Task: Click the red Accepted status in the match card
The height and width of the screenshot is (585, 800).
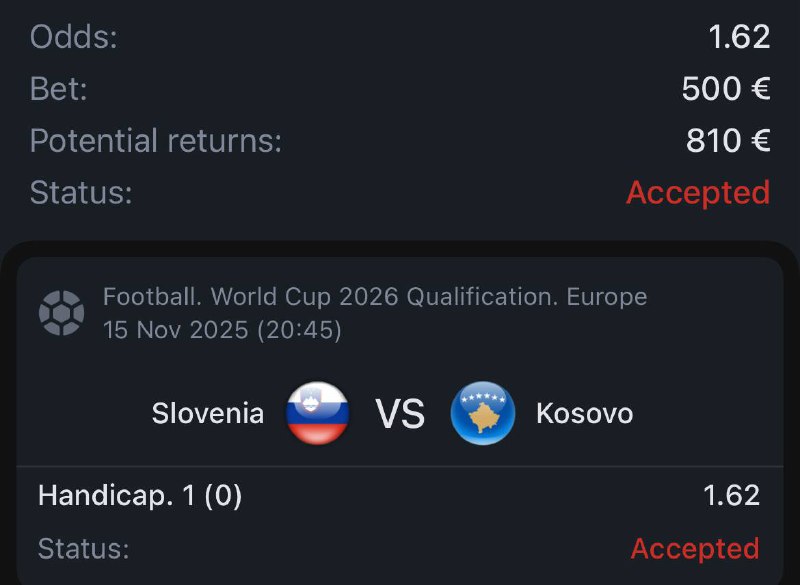Action: [694, 548]
